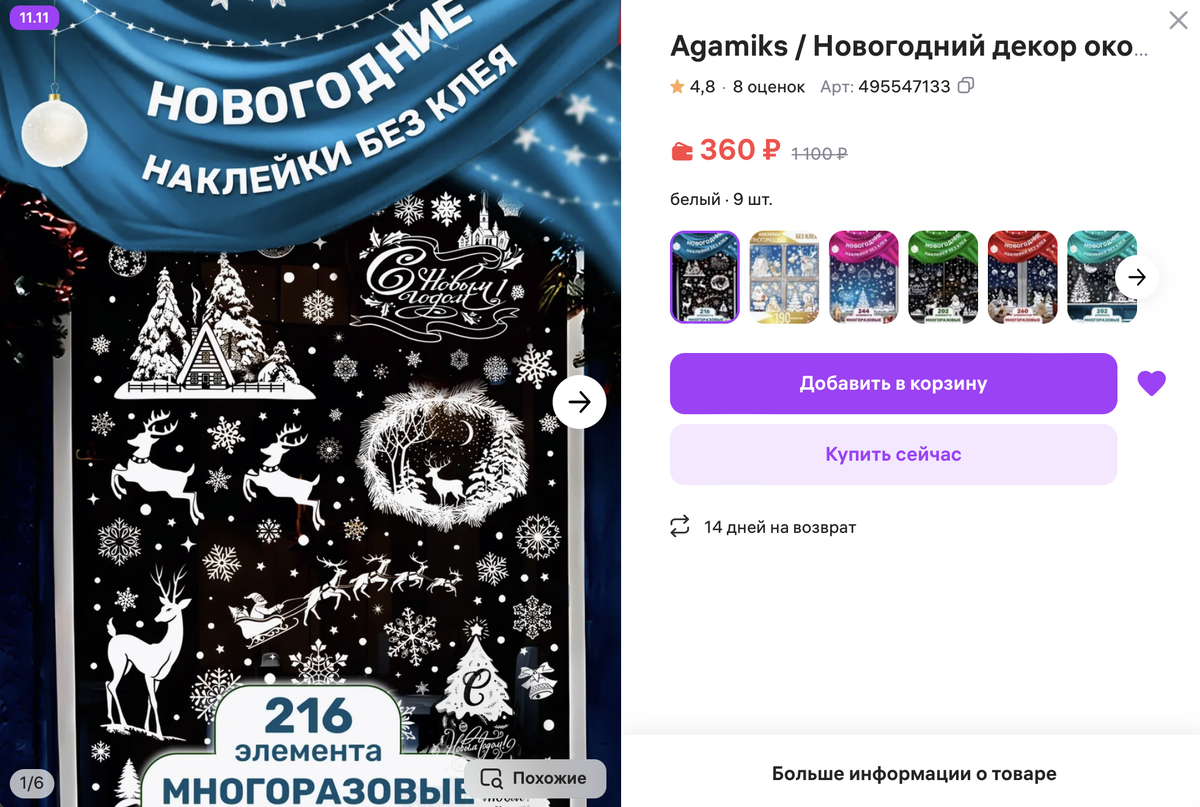Click the 11.11 sale badge

34,19
